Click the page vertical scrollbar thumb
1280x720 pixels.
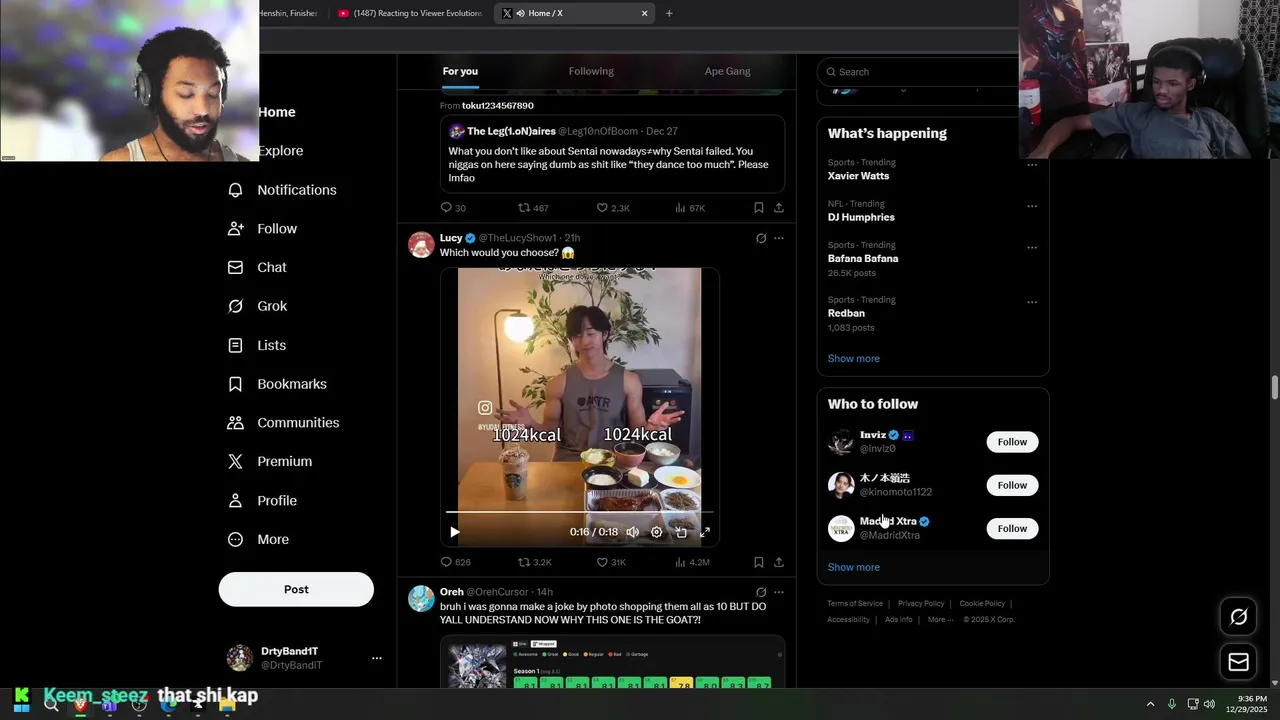(x=1274, y=388)
